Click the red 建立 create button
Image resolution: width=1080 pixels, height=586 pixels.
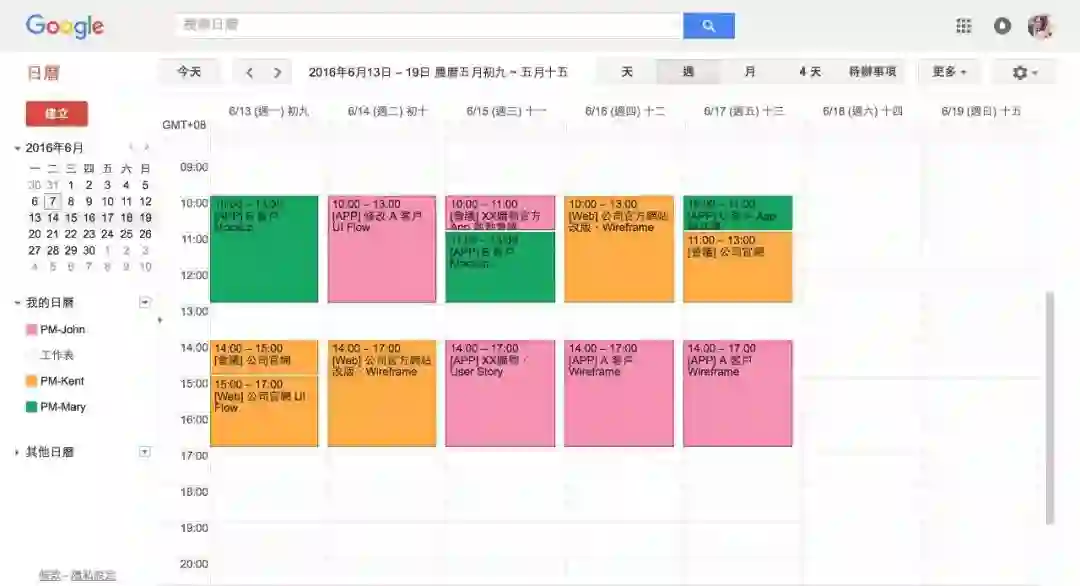point(56,114)
